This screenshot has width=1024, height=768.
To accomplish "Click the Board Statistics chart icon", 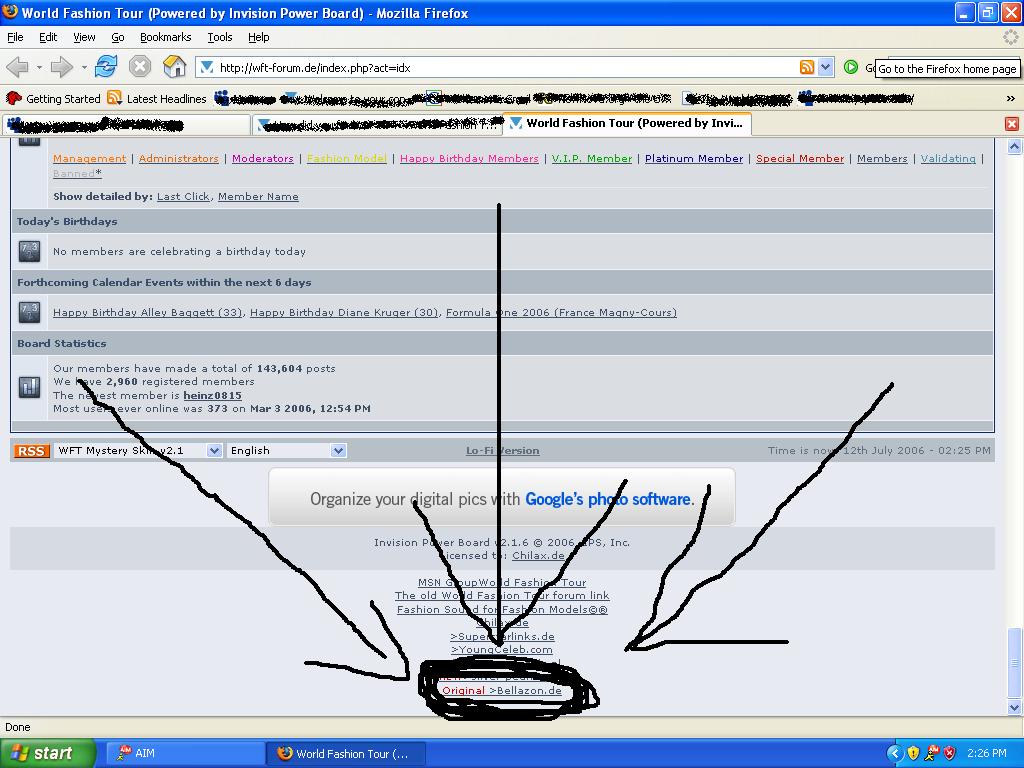I will coord(29,386).
